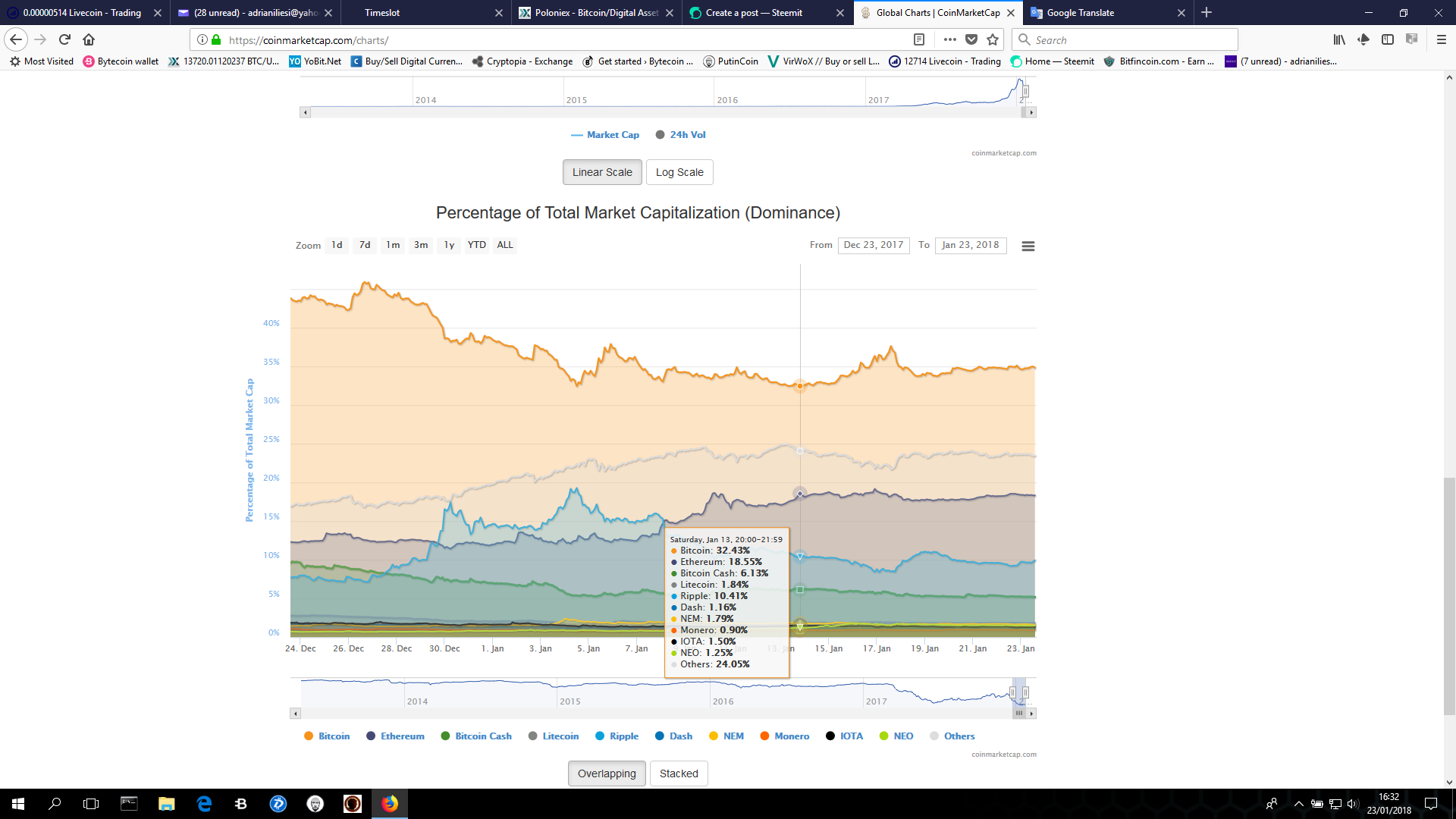The image size is (1456, 819).
Task: Select Log Scale button
Action: point(679,172)
